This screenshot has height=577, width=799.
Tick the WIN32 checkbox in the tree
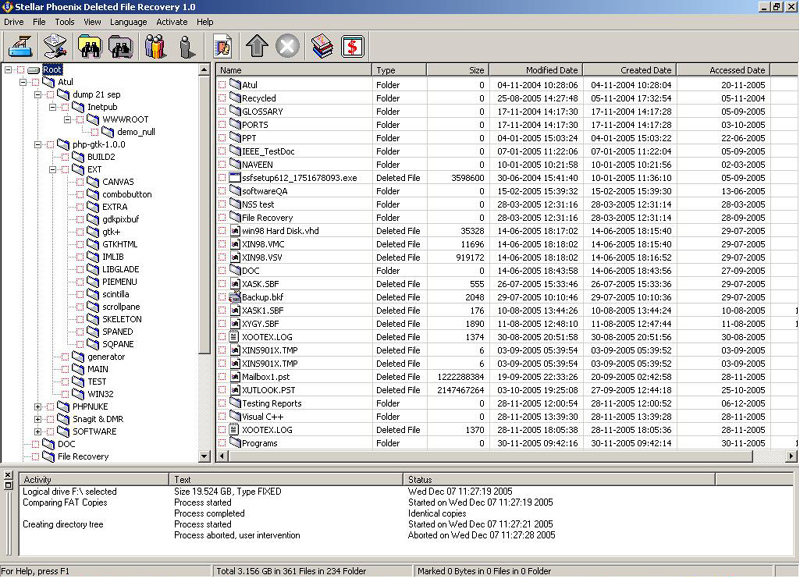tap(65, 394)
